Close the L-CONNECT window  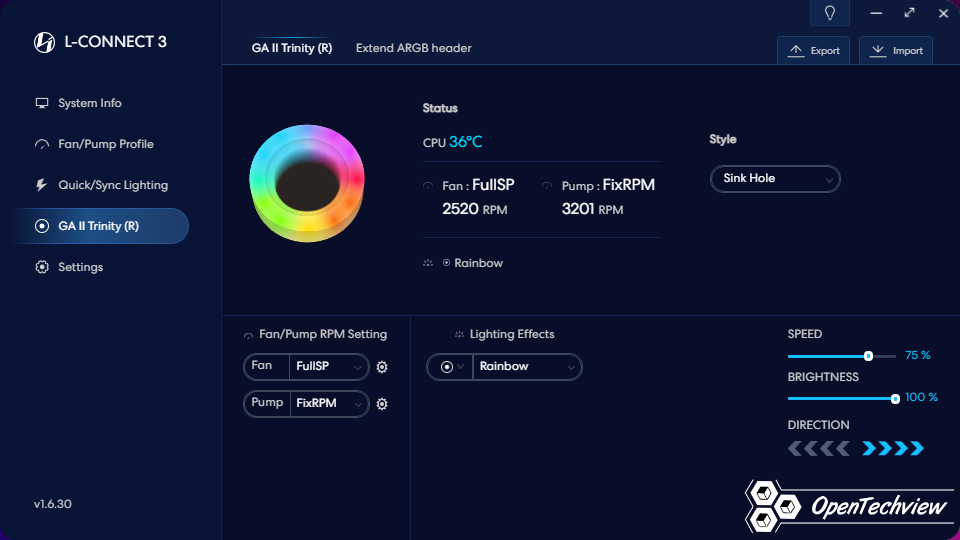click(x=943, y=13)
